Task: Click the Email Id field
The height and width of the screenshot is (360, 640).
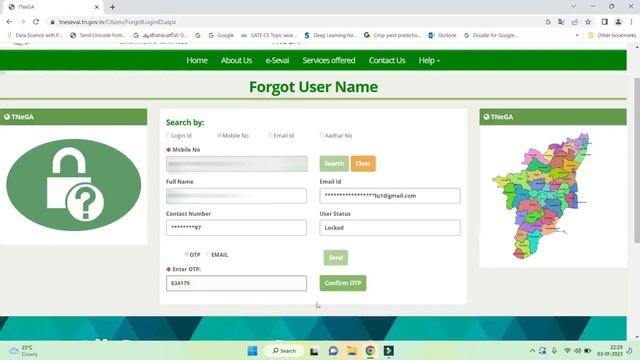Action: click(390, 196)
